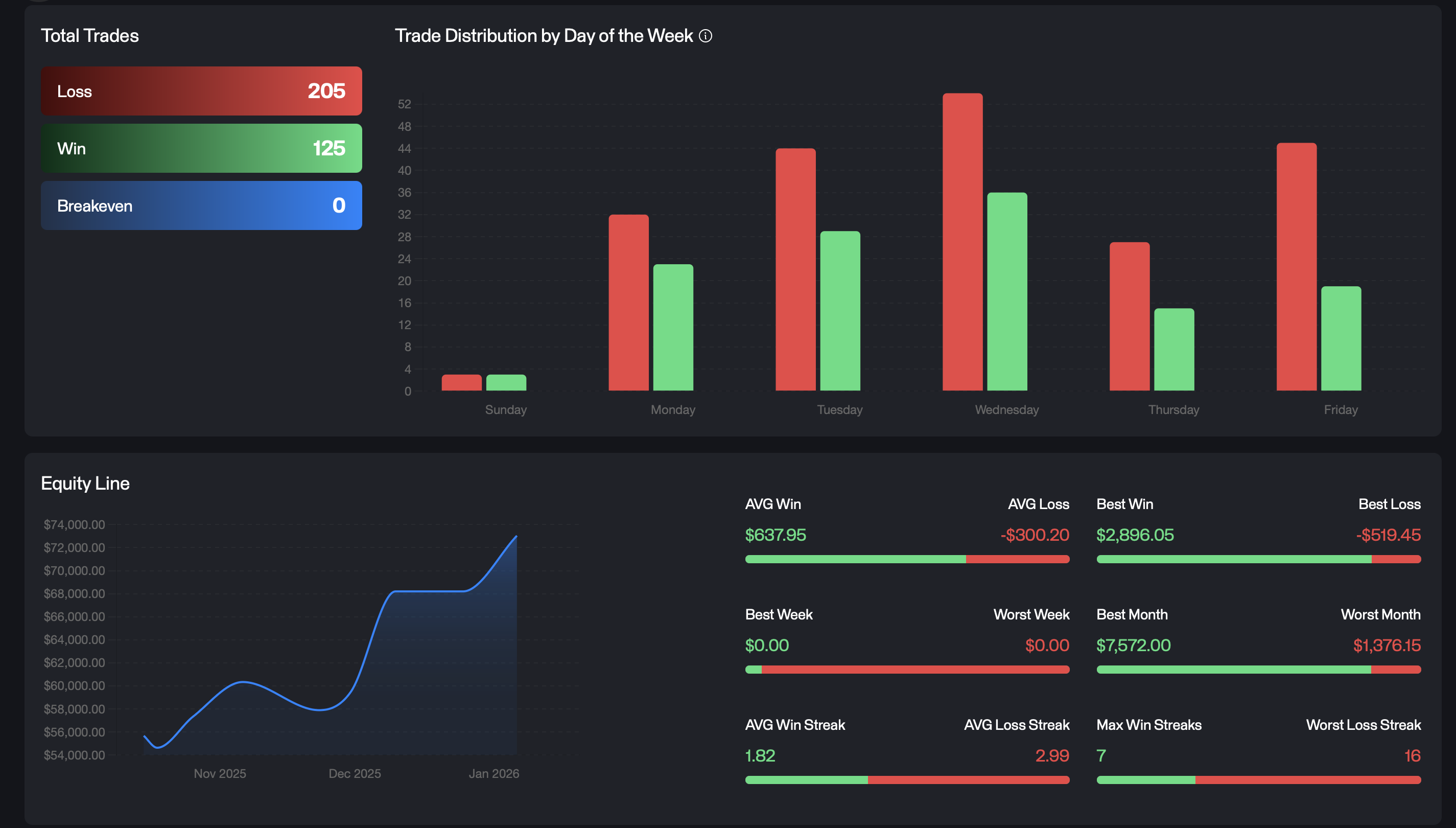Screen dimensions: 1456x828
Task: Click Wednesday's red loss bar
Action: point(962,242)
